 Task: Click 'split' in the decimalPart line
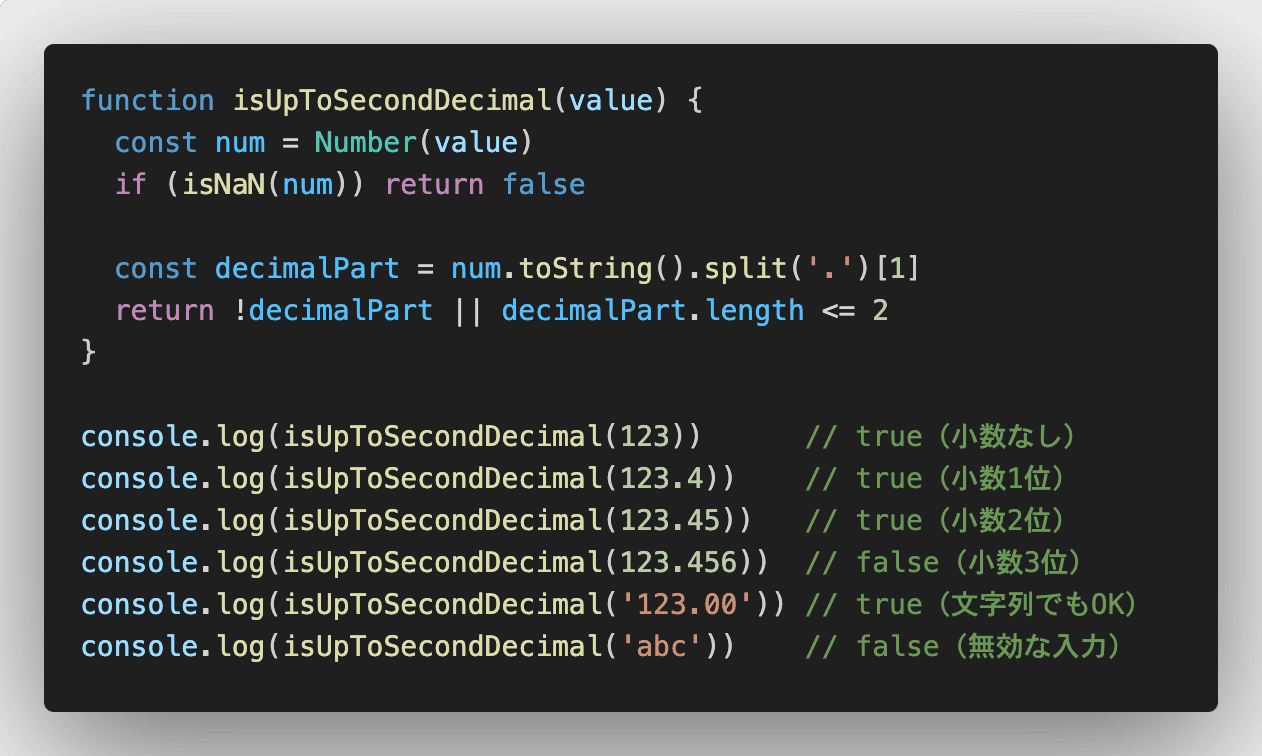(745, 269)
